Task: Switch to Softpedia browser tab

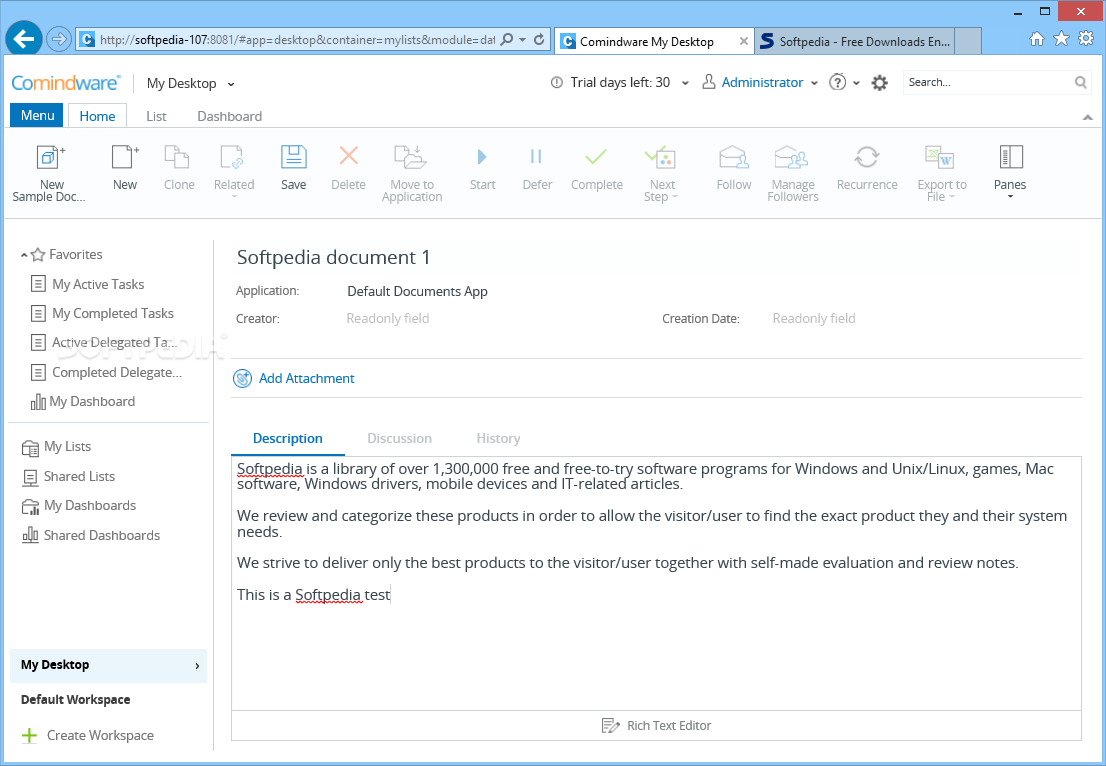Action: pos(854,42)
